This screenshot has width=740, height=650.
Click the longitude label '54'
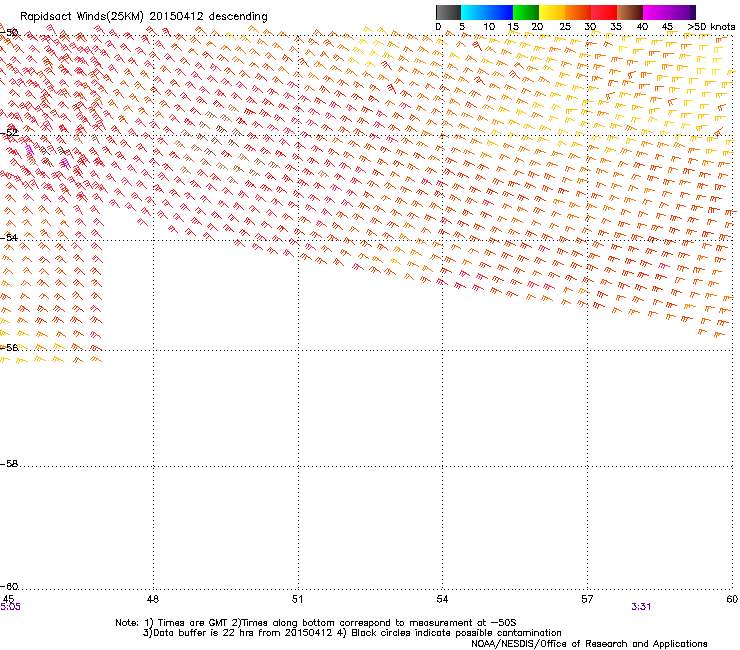coord(442,599)
